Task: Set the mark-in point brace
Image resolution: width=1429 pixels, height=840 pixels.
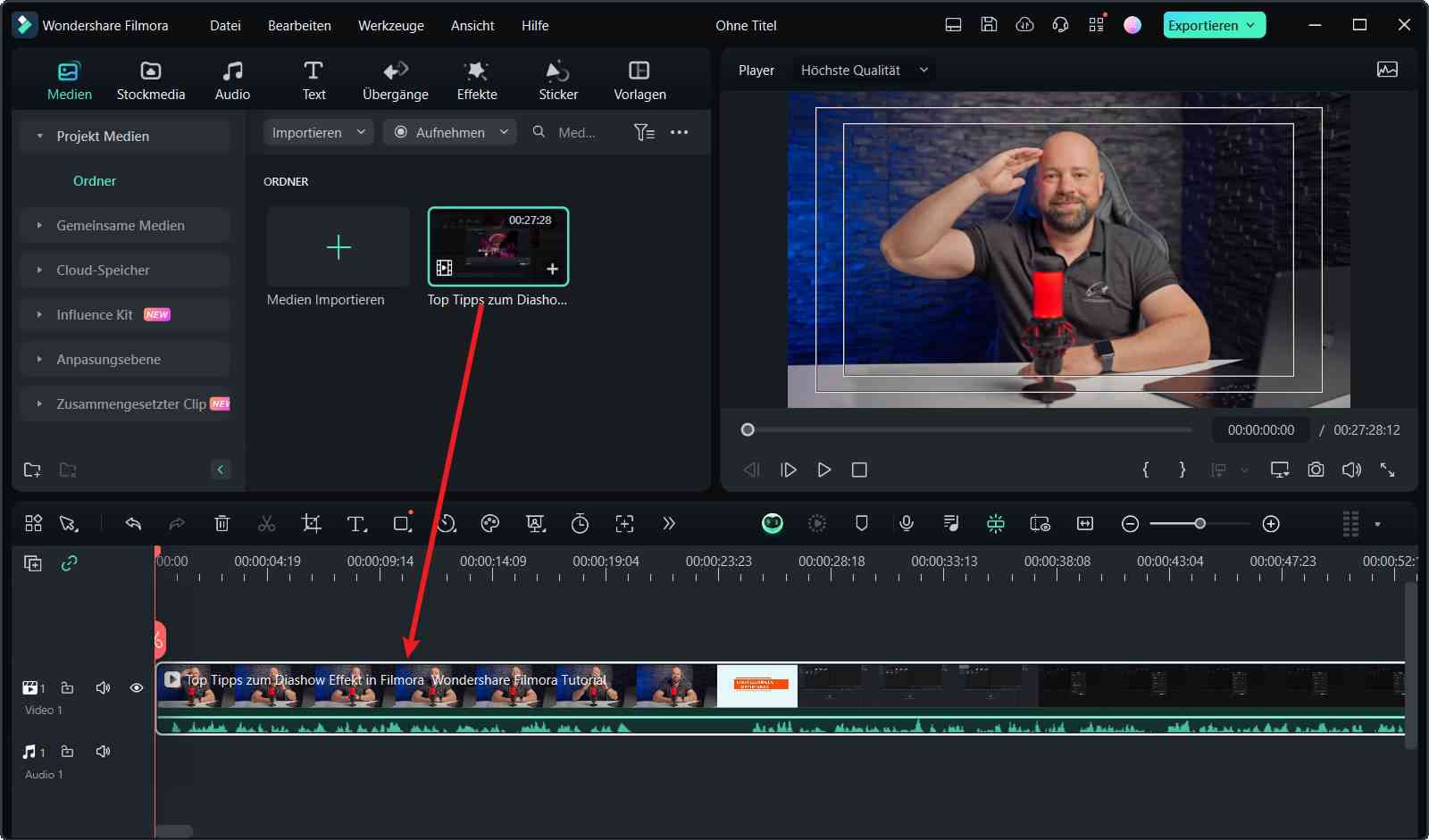Action: coord(1146,470)
